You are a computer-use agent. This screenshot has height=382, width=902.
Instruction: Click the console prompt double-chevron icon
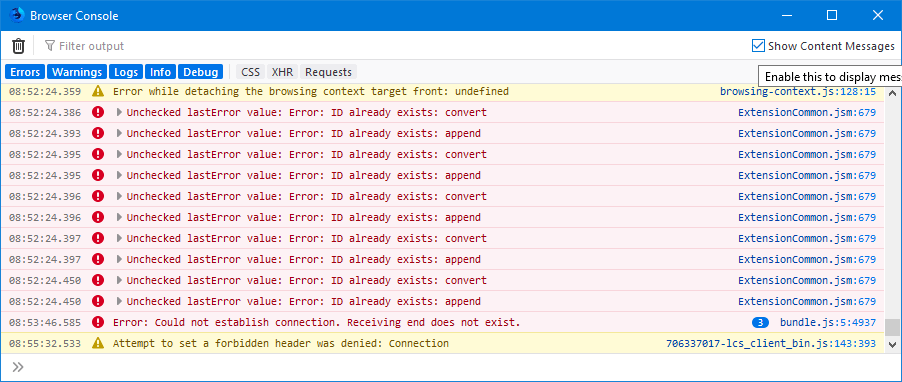pyautogui.click(x=18, y=367)
